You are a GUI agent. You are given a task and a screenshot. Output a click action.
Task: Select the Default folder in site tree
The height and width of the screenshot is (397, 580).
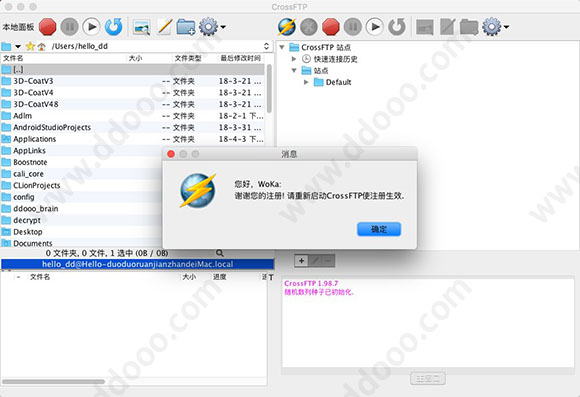click(333, 82)
